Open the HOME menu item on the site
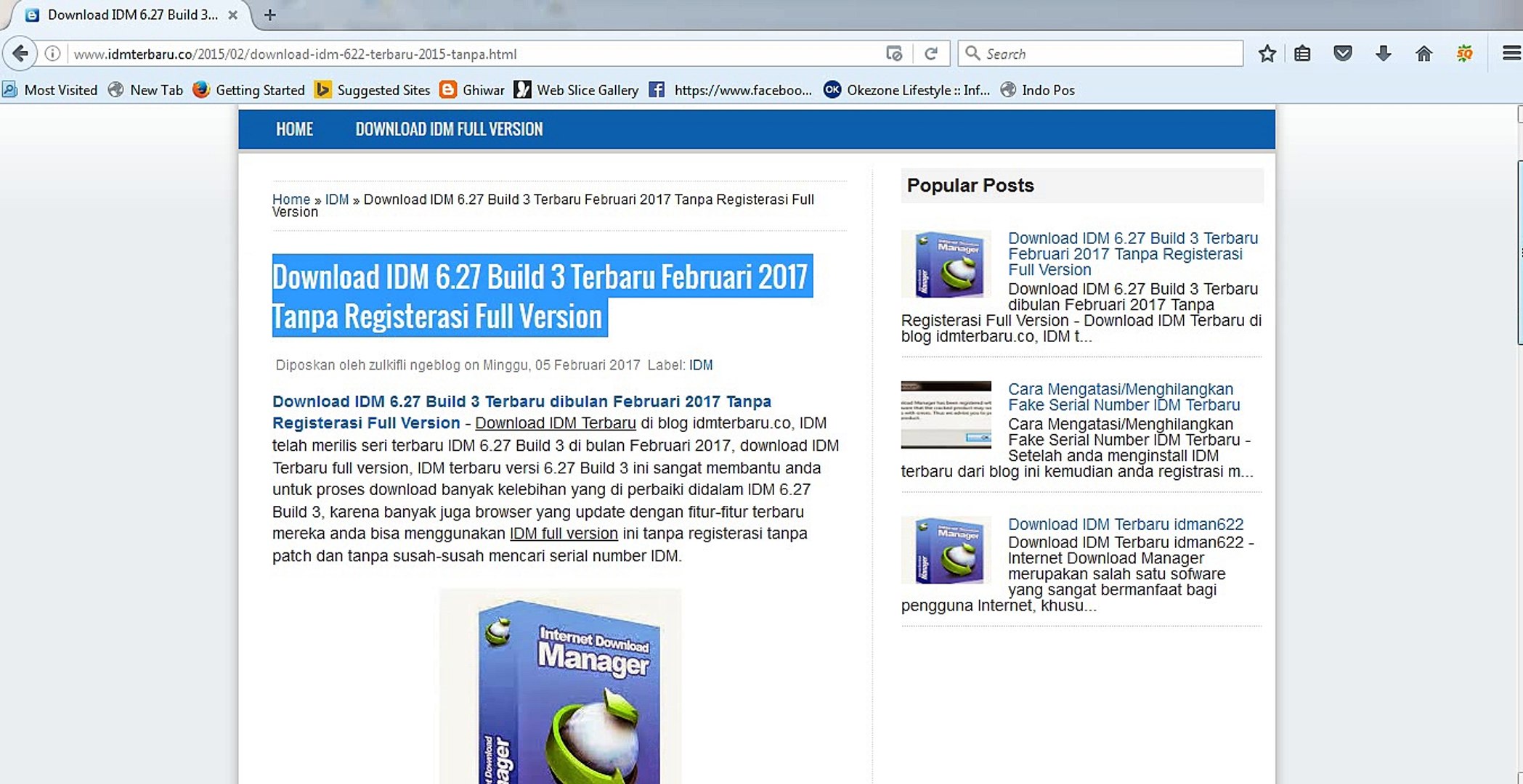The width and height of the screenshot is (1523, 784). click(294, 129)
